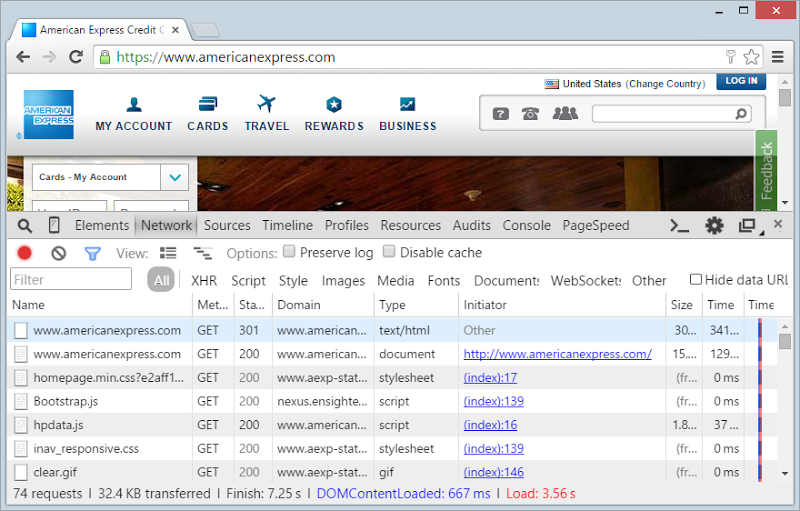Toggle the blue filter funnel icon
The height and width of the screenshot is (511, 800).
click(92, 253)
